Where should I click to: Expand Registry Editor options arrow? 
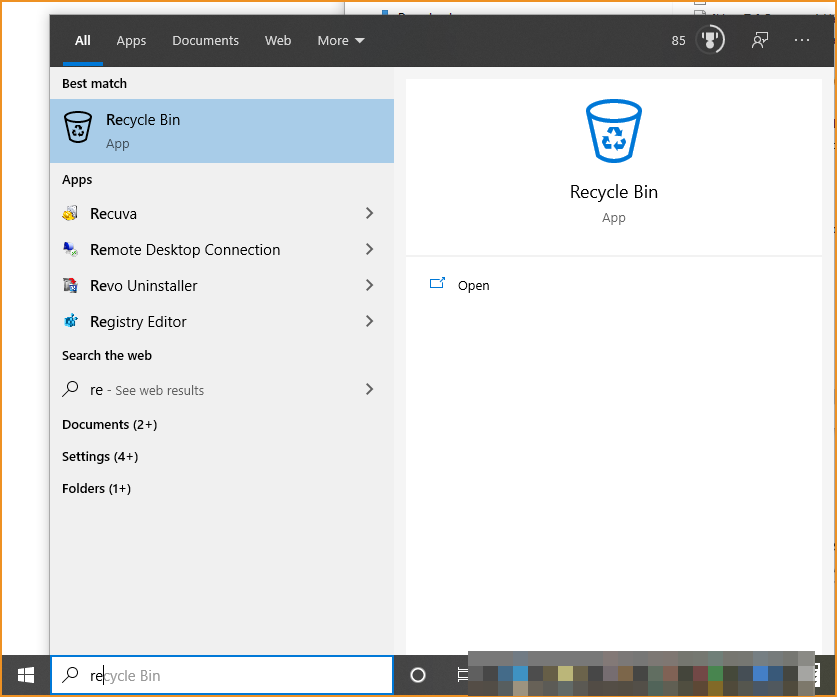pyautogui.click(x=369, y=321)
